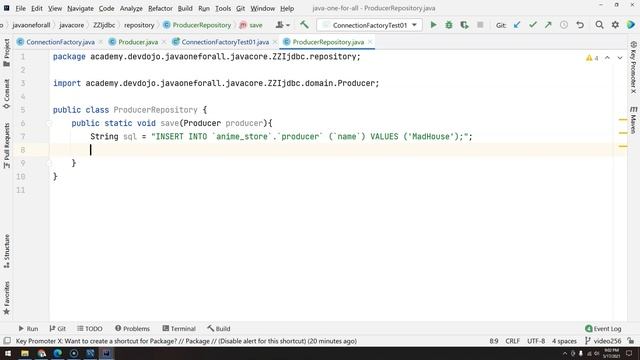
Task: Open the Windows Start menu
Action: (x=8, y=353)
